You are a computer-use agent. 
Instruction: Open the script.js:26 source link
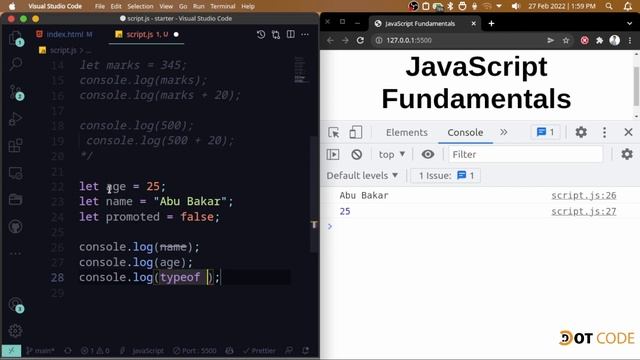point(584,196)
